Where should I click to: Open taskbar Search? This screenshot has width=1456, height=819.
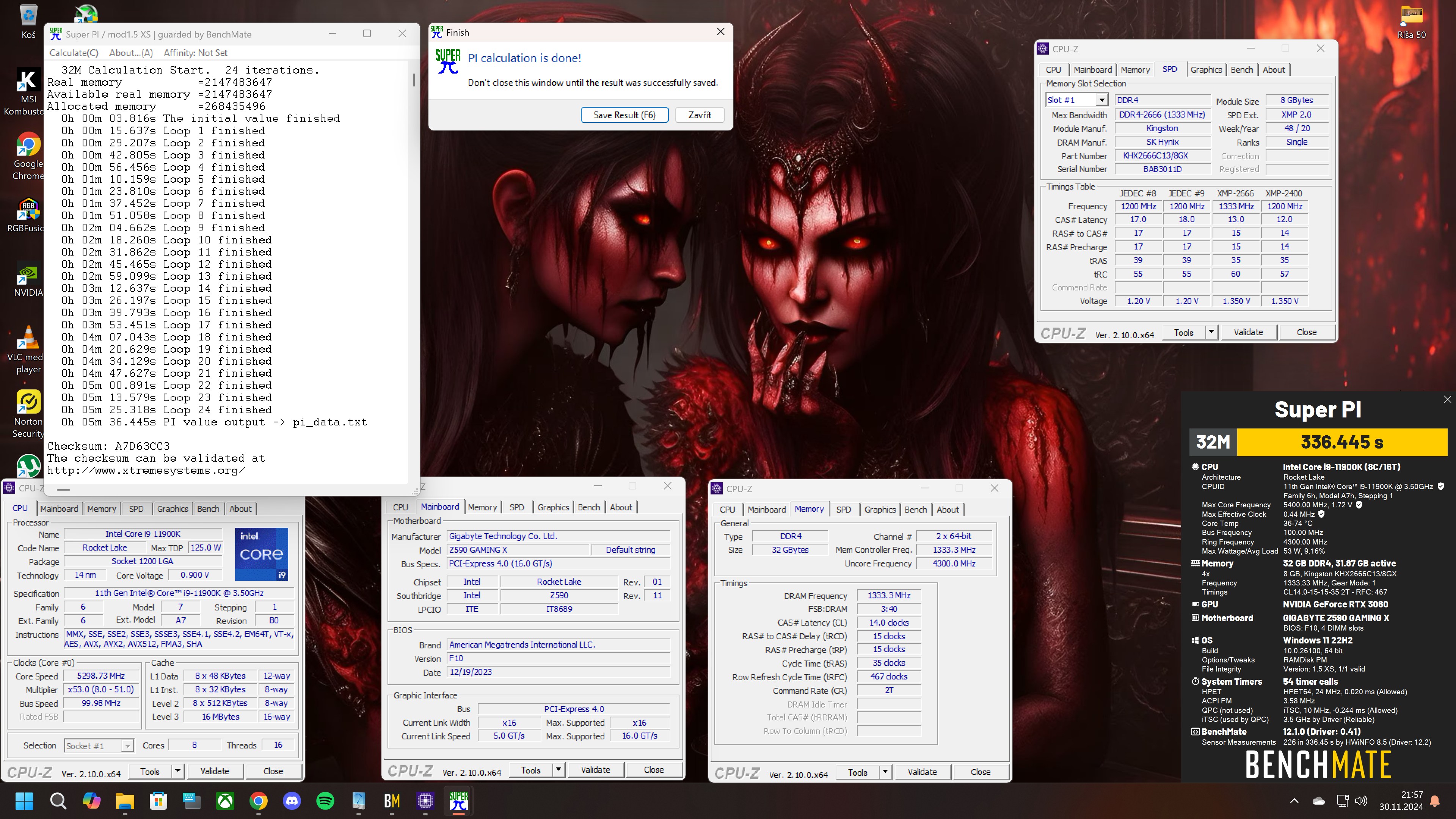coord(58,800)
